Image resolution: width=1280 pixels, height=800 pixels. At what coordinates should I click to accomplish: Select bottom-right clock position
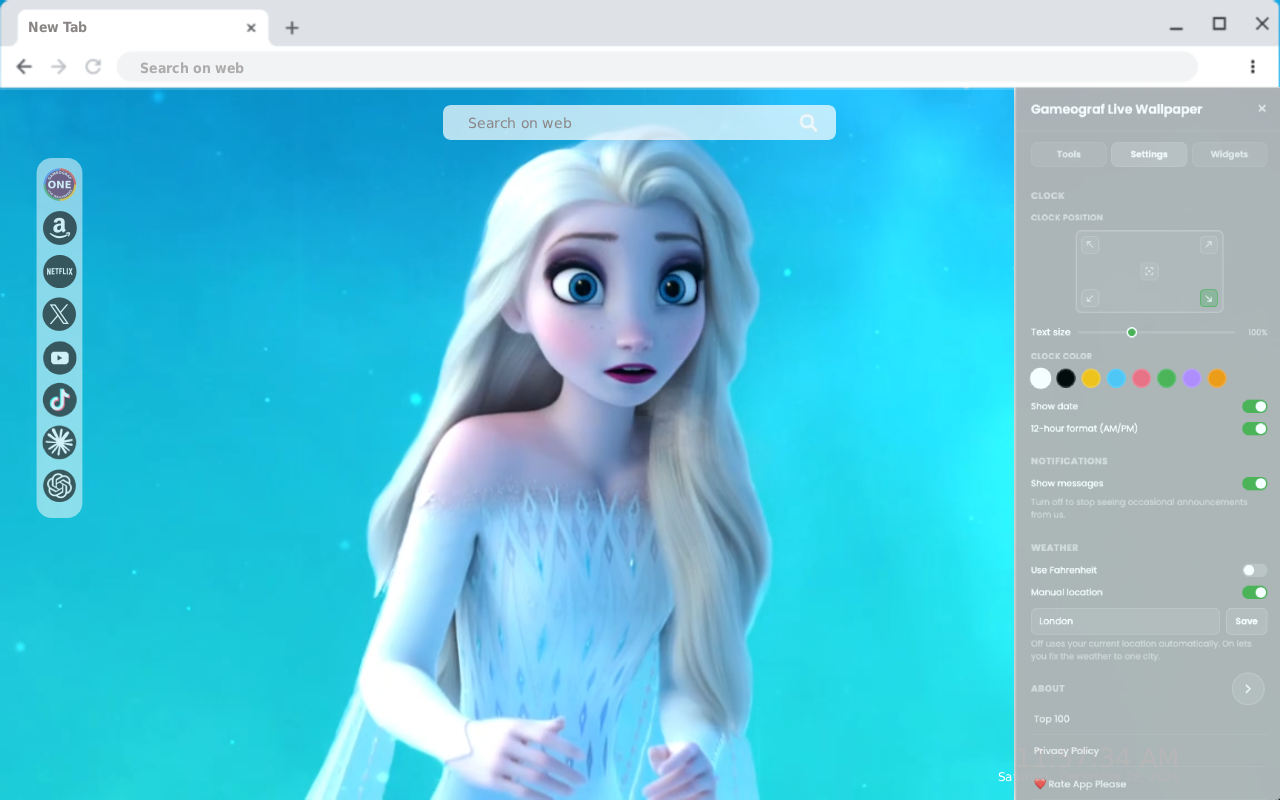click(x=1209, y=298)
